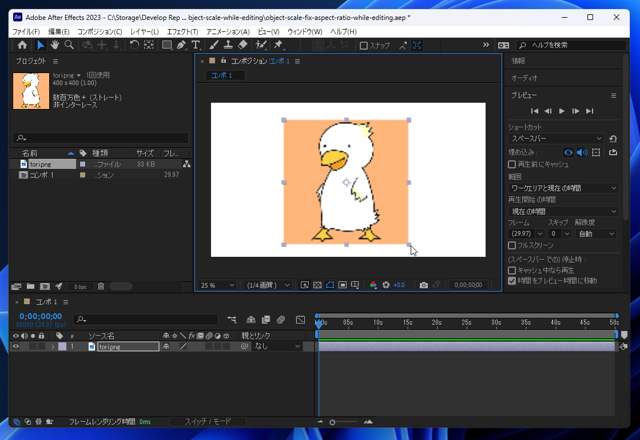Open the アニメーション(A) menu
640x440 pixels.
tap(228, 31)
